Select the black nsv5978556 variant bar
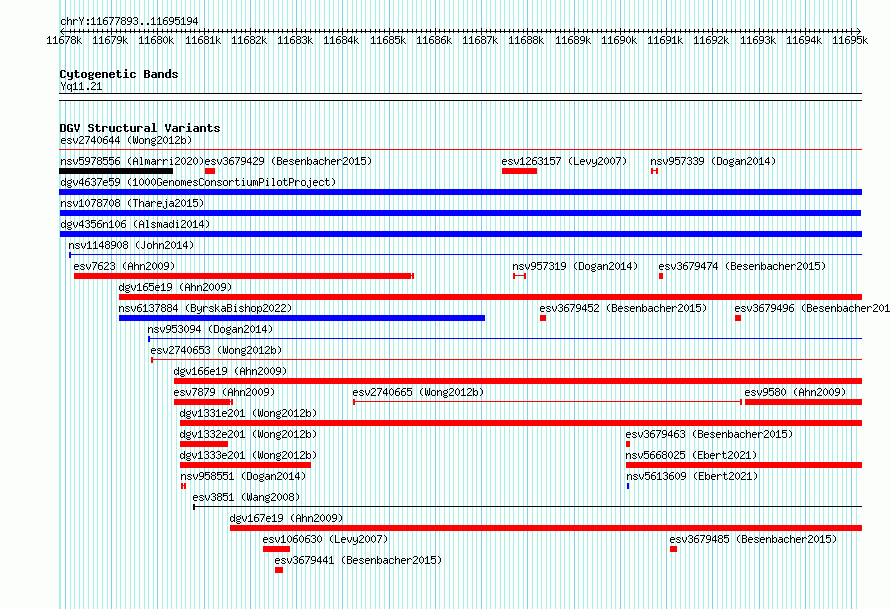The image size is (890, 609). [x=116, y=171]
